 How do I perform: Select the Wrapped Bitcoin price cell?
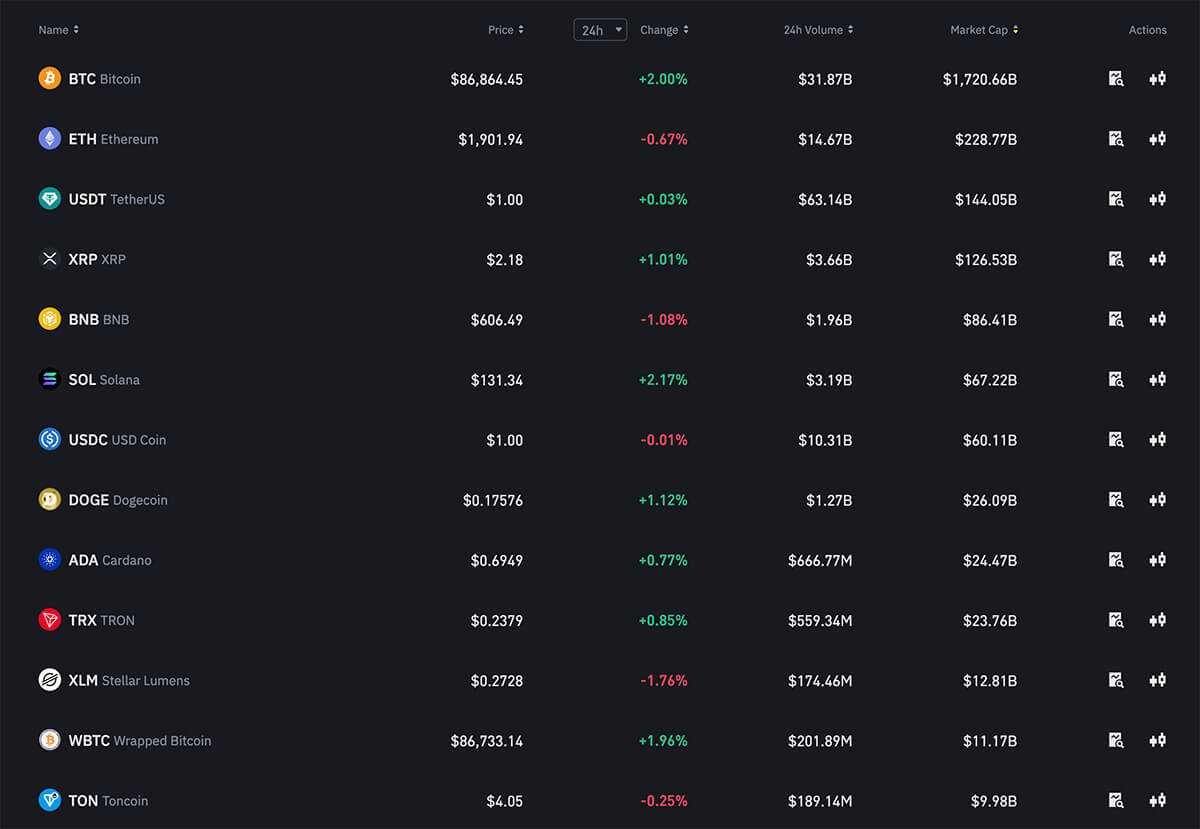486,741
